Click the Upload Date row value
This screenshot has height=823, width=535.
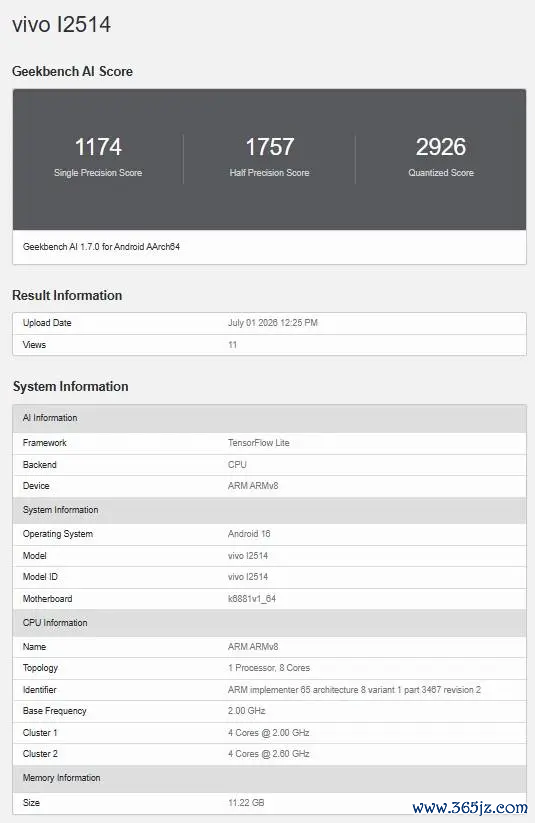point(272,323)
